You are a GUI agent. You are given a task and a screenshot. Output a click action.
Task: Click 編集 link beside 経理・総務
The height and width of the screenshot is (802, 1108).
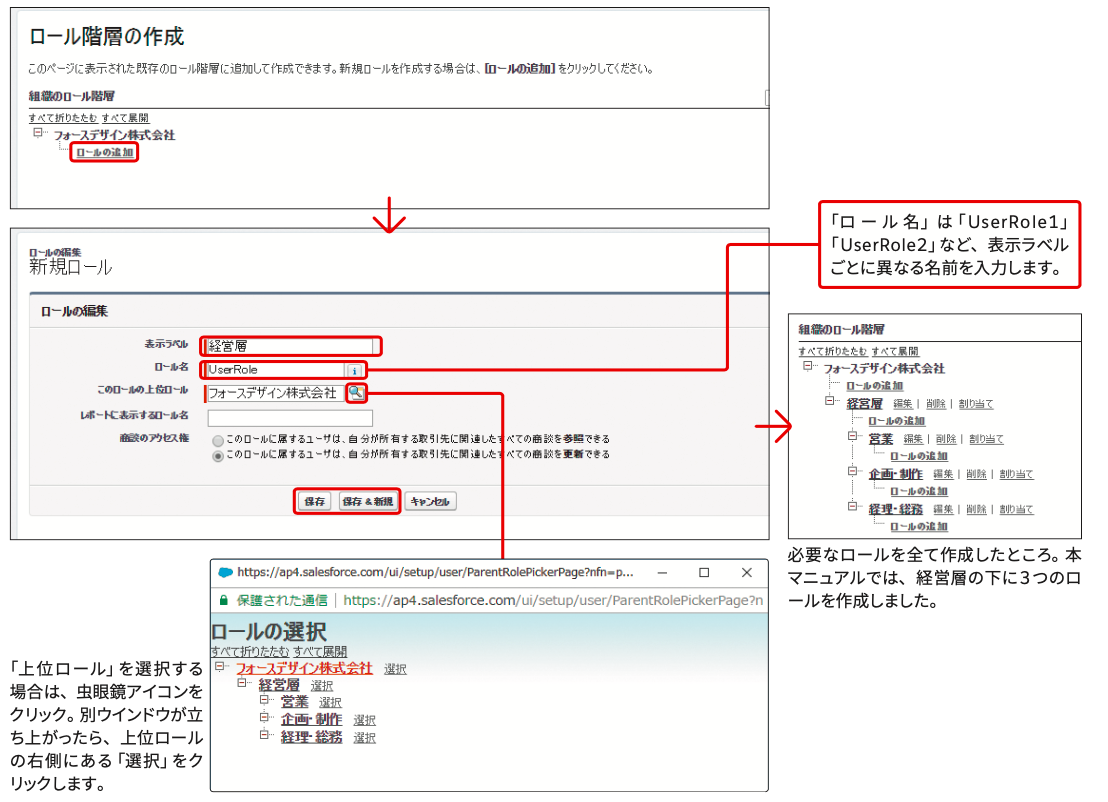(x=943, y=509)
